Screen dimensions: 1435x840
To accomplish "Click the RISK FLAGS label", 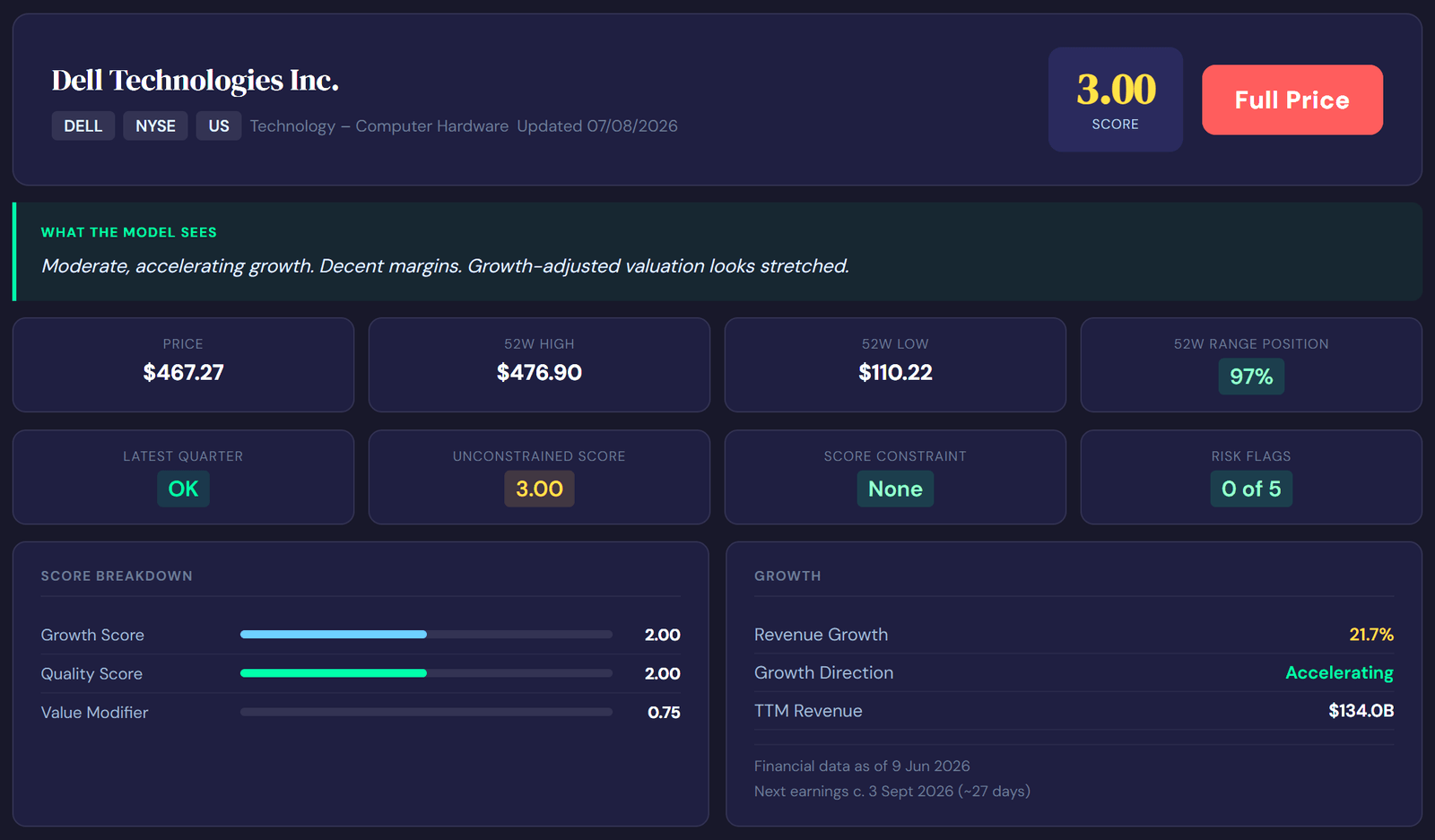I will click(x=1251, y=456).
